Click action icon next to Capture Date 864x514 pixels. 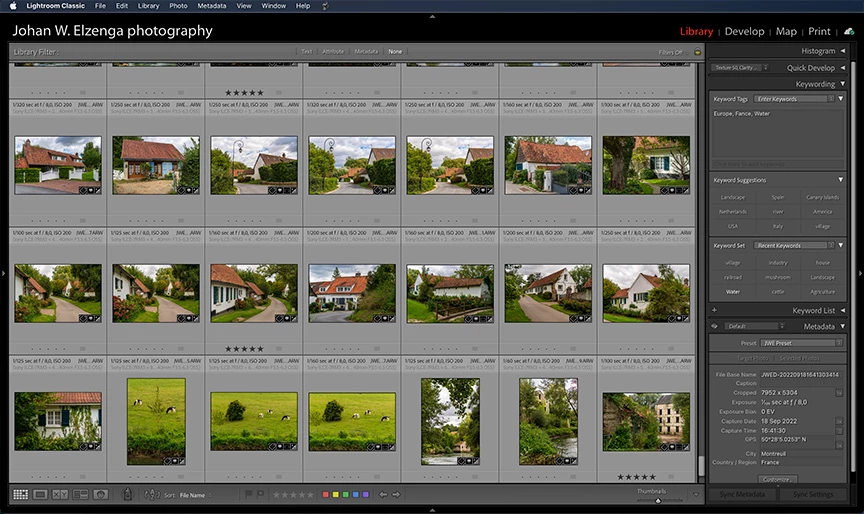[x=839, y=421]
